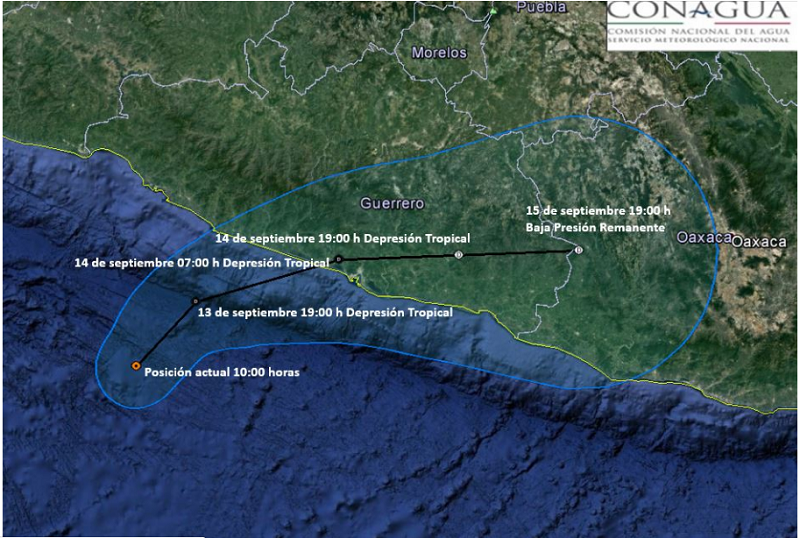Click the Puebla state label

(x=542, y=7)
